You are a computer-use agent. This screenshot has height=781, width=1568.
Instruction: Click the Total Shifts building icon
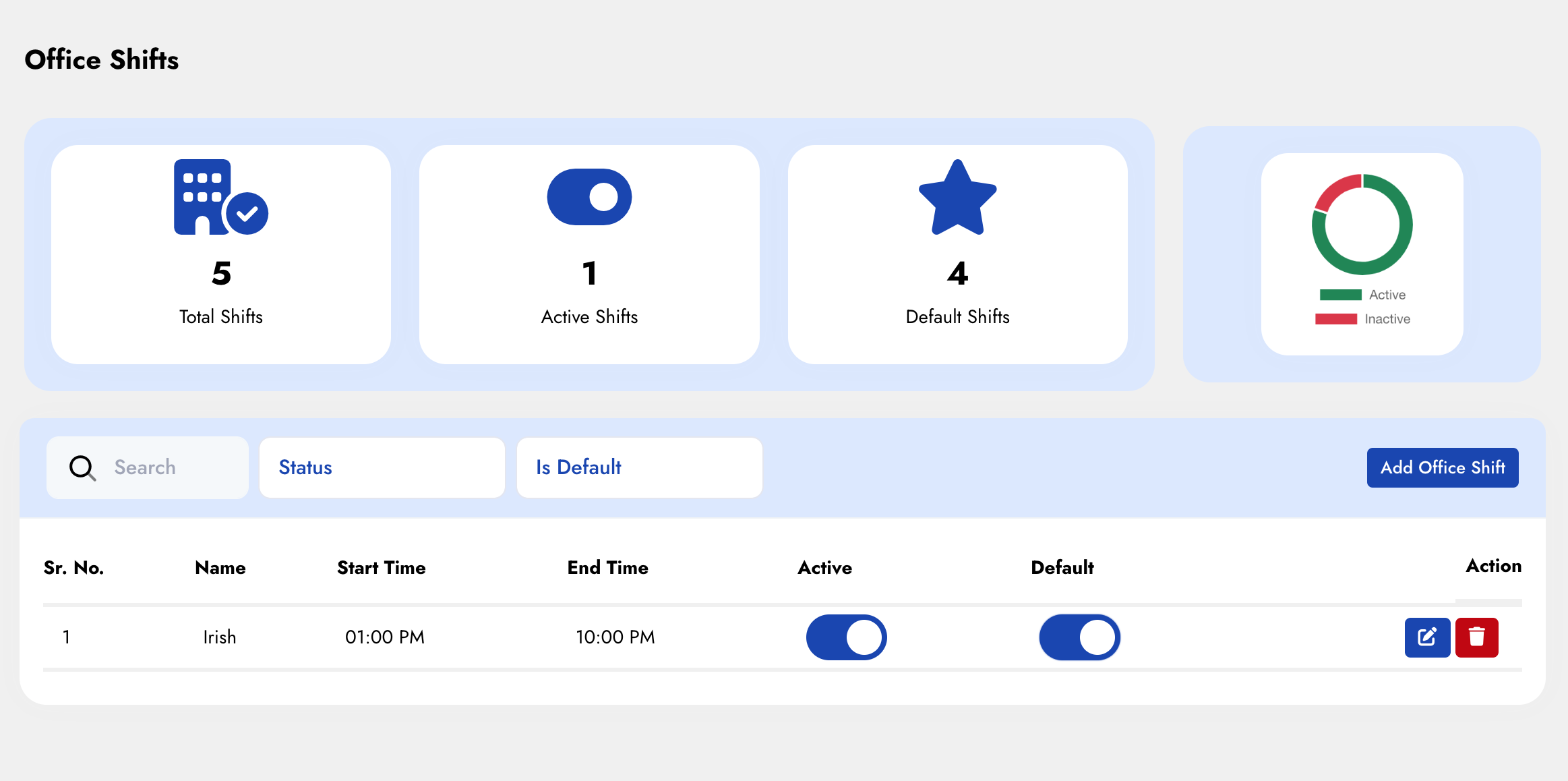220,197
